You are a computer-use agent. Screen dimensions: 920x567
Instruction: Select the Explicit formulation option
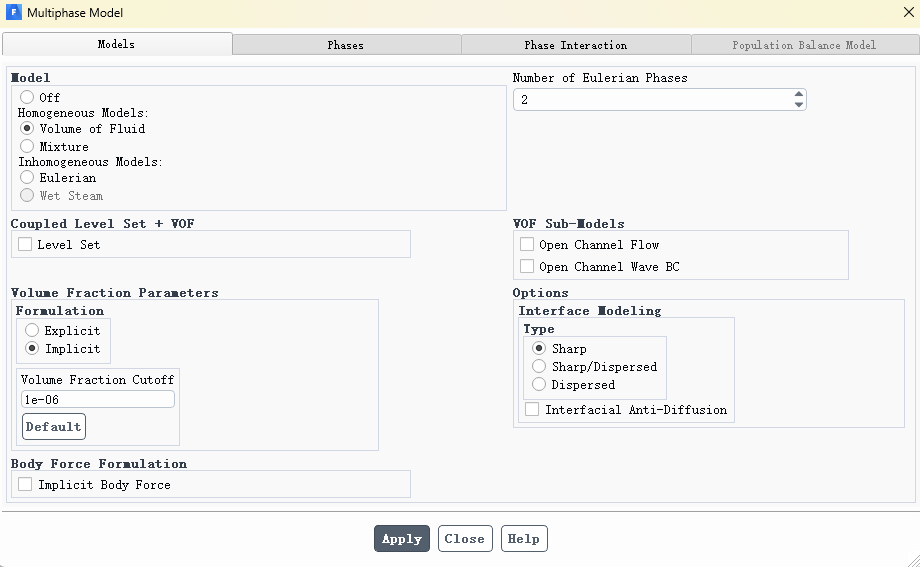(32, 330)
